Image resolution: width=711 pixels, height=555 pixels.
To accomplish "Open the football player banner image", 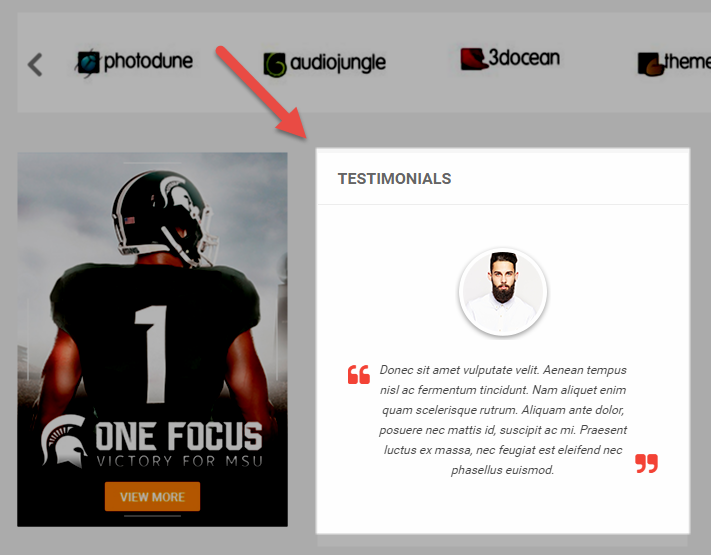I will click(x=152, y=340).
